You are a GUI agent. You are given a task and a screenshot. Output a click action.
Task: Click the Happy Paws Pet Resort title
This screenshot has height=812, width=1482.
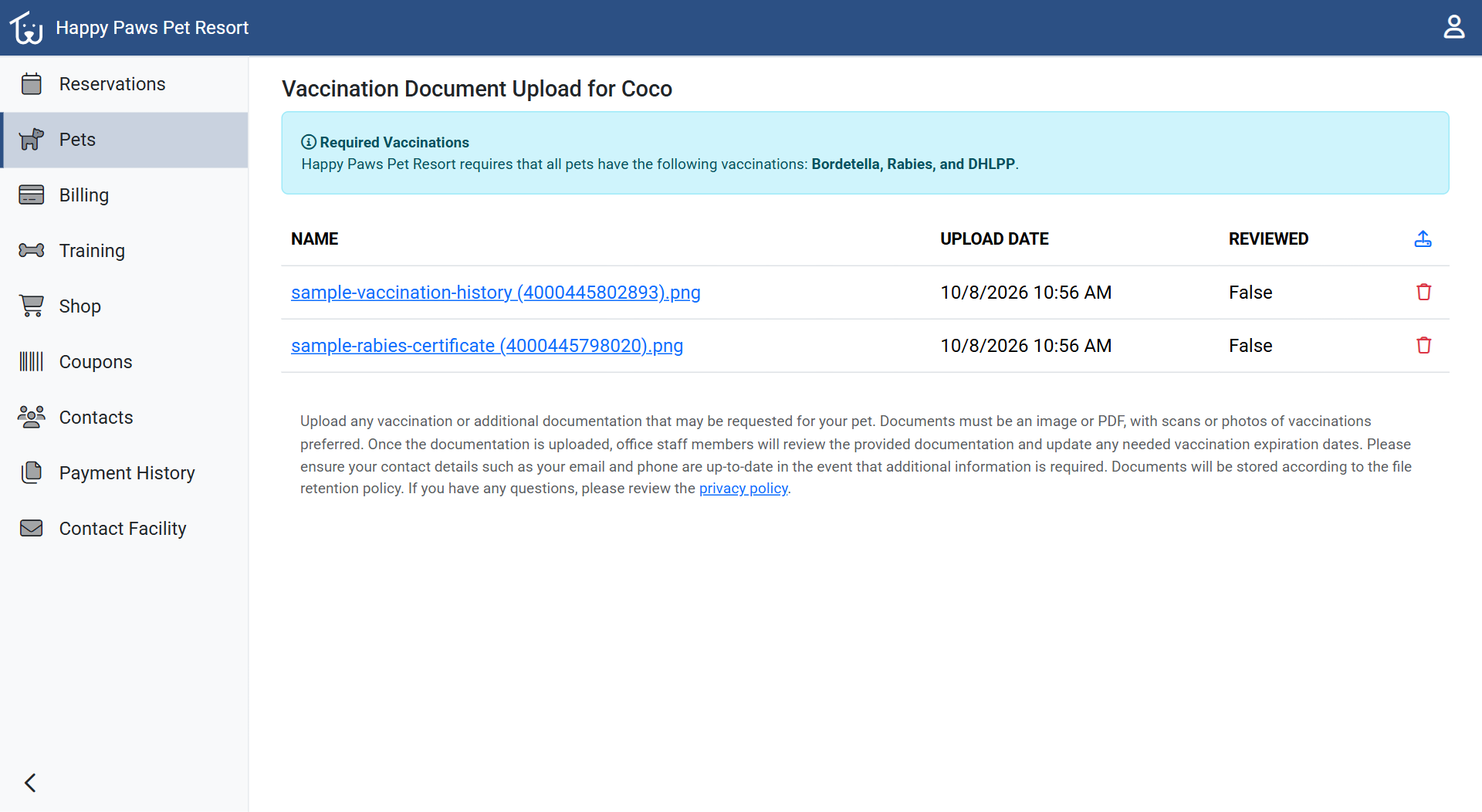click(152, 28)
